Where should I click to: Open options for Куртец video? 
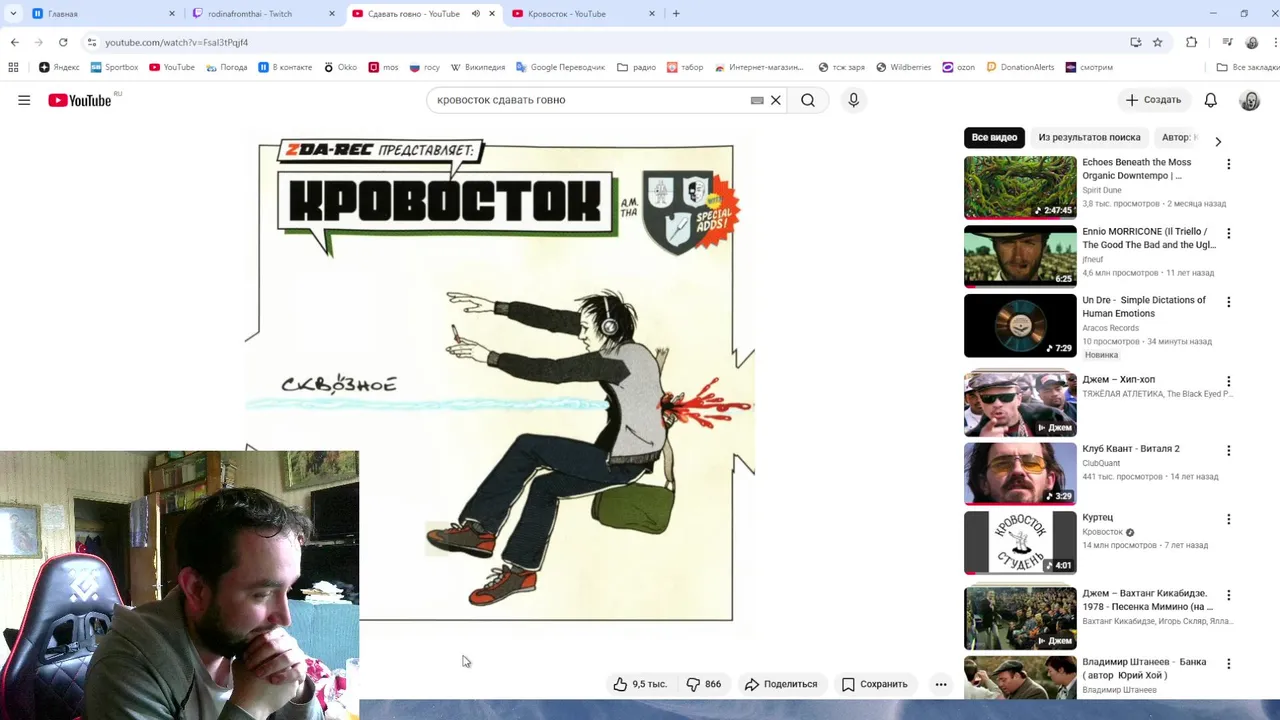pos(1229,519)
